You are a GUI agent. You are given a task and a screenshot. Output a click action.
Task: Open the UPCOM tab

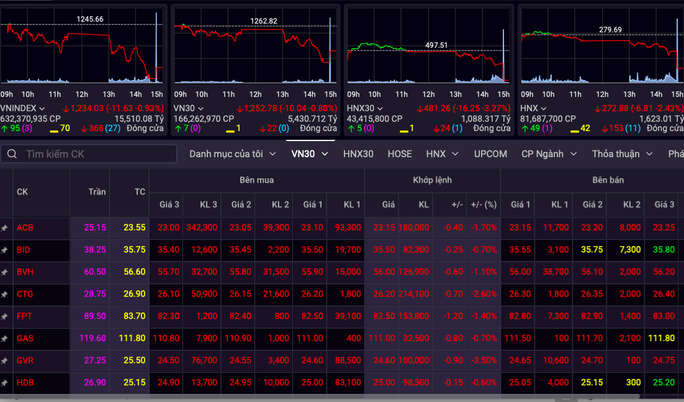(490, 154)
